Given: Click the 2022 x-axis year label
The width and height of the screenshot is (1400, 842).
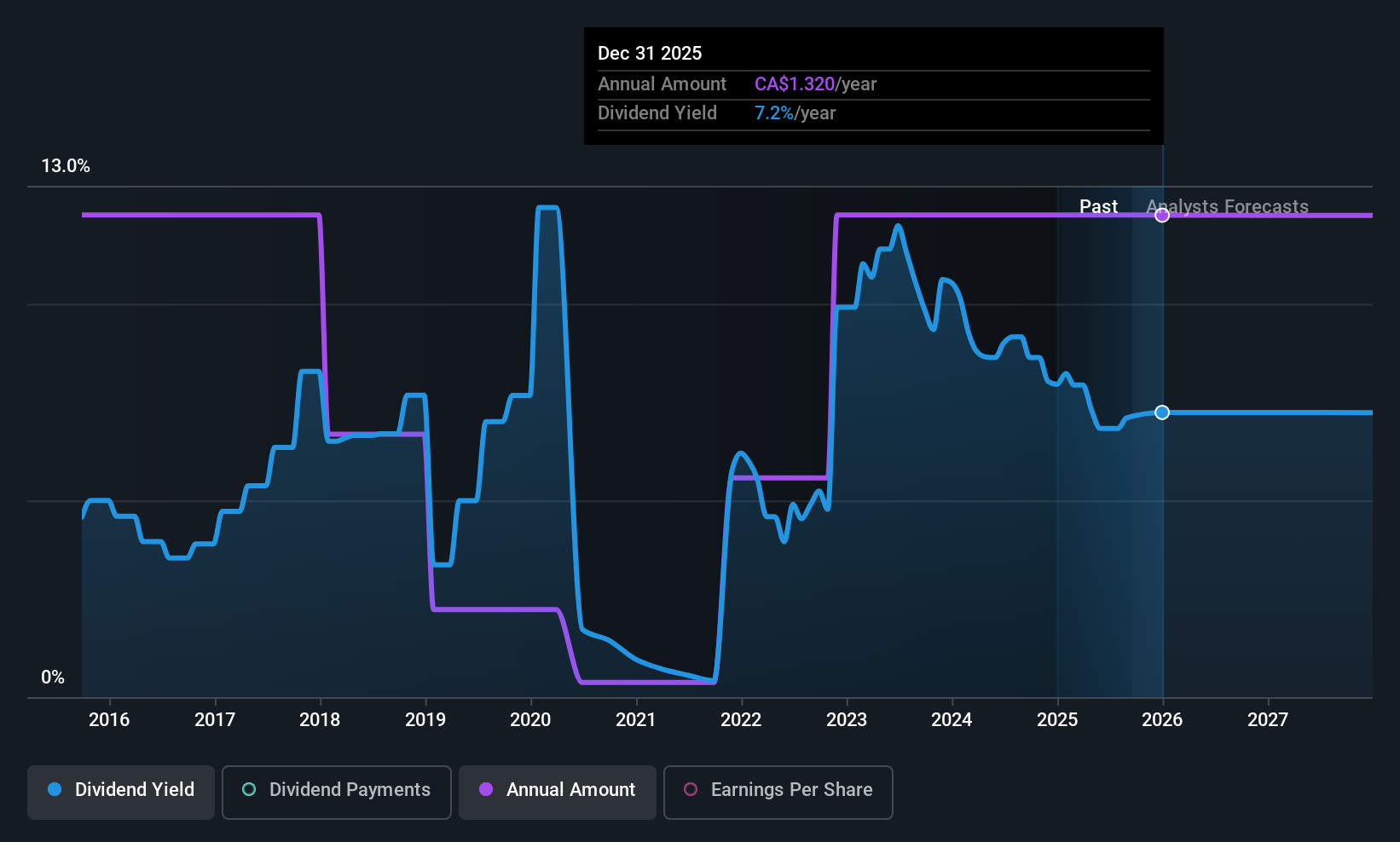Looking at the screenshot, I should click(x=741, y=720).
